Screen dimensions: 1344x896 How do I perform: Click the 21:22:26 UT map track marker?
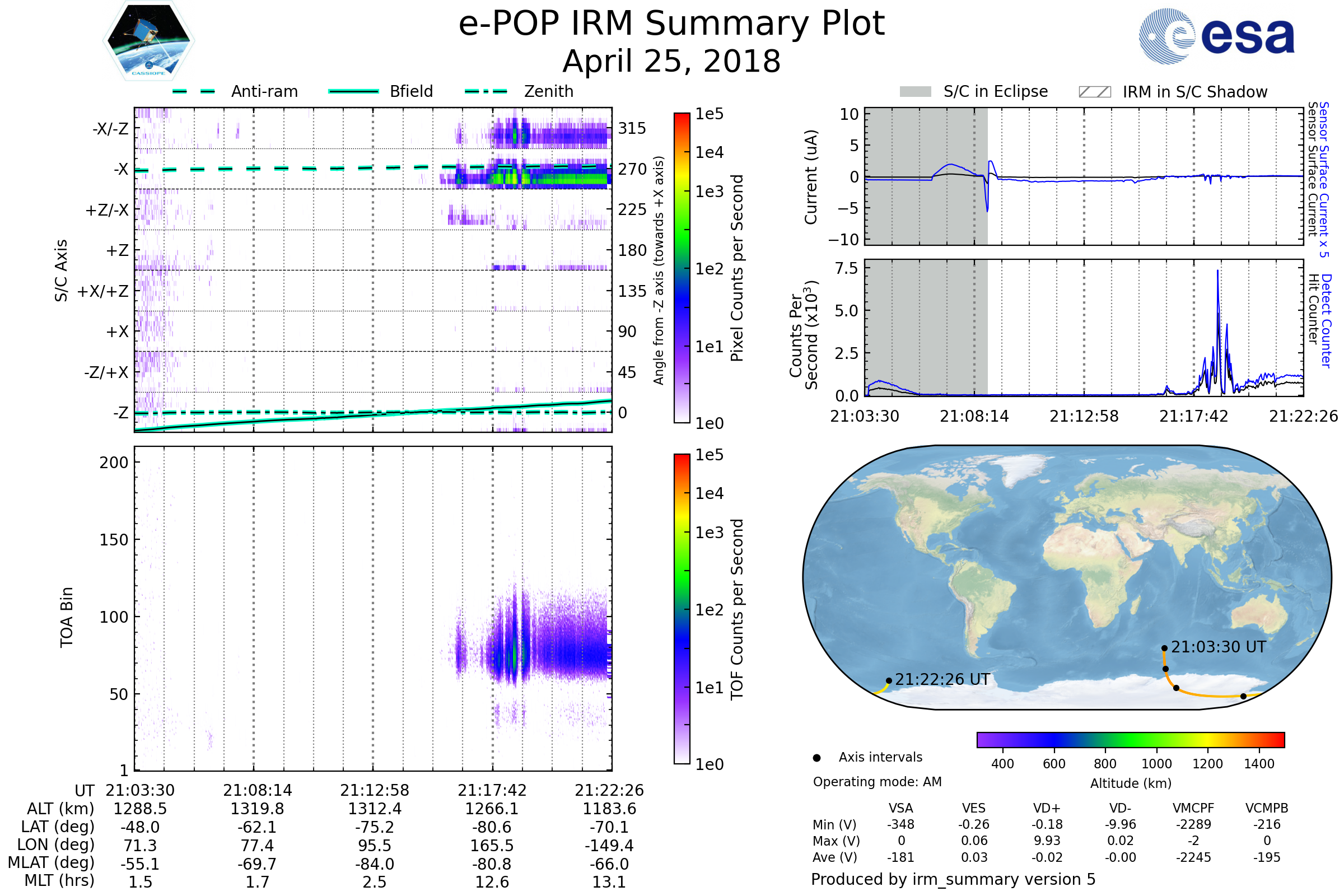pos(889,680)
